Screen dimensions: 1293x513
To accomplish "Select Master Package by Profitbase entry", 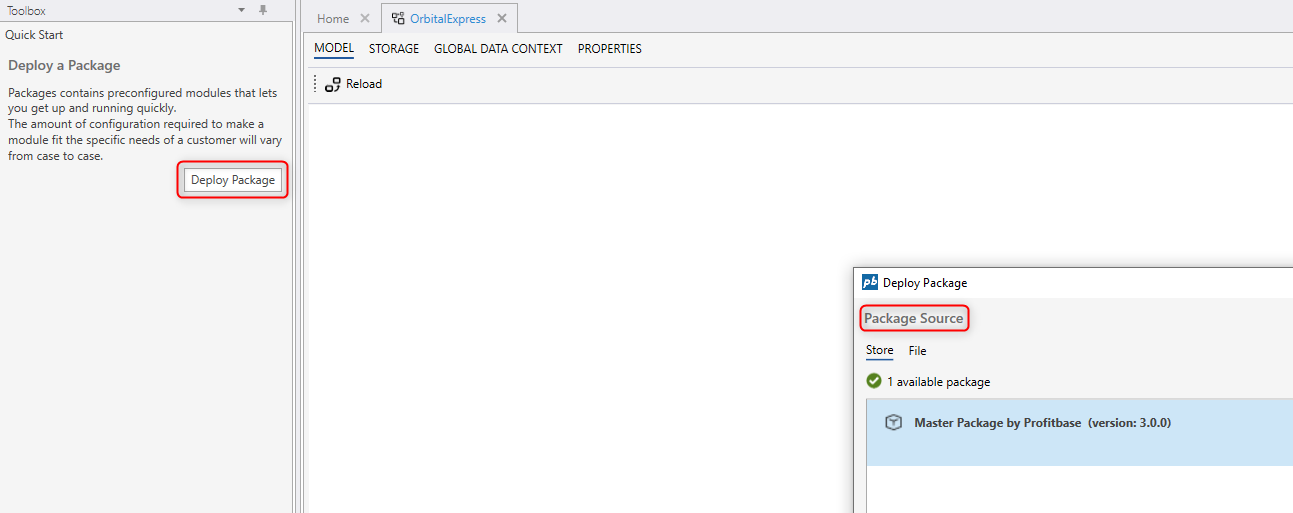I will click(1042, 423).
